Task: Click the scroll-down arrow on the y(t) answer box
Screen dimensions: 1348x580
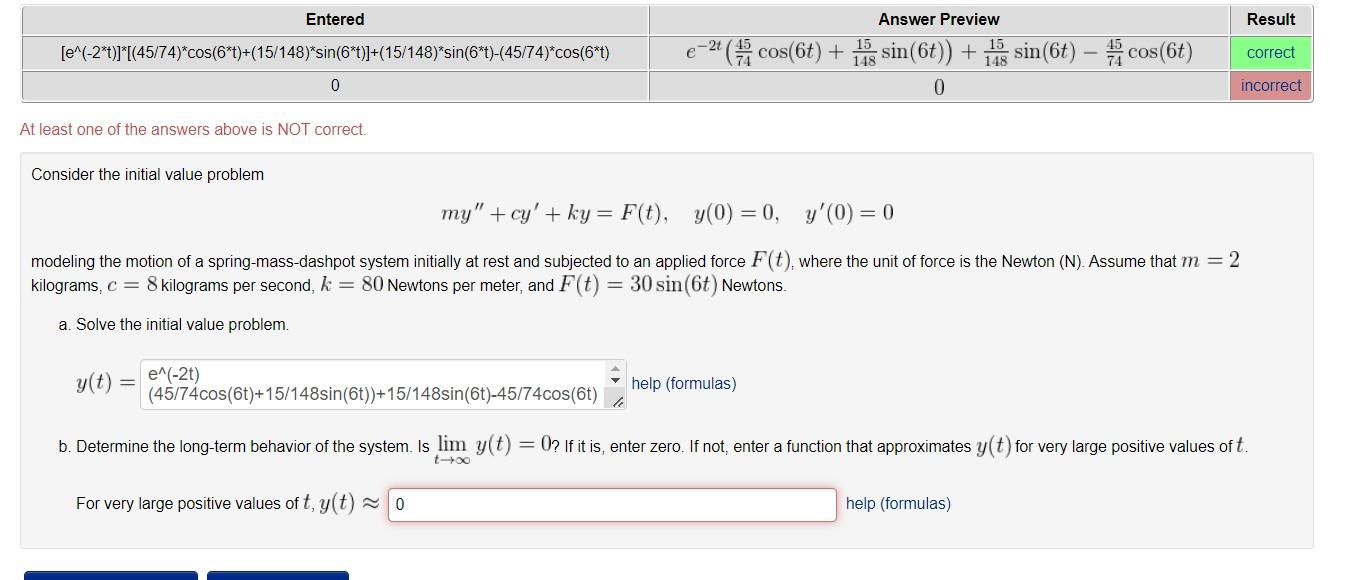Action: [x=614, y=383]
